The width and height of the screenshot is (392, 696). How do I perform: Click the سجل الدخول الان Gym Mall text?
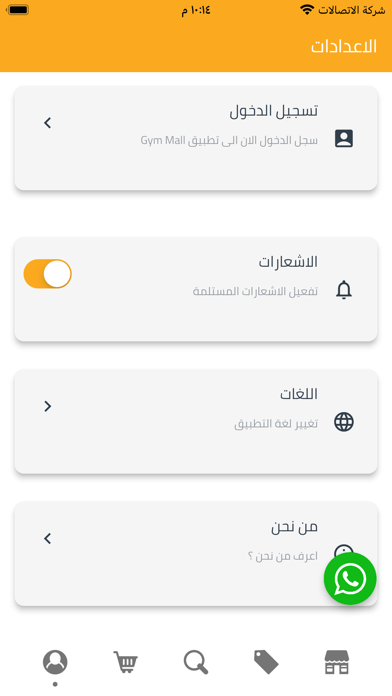(229, 141)
